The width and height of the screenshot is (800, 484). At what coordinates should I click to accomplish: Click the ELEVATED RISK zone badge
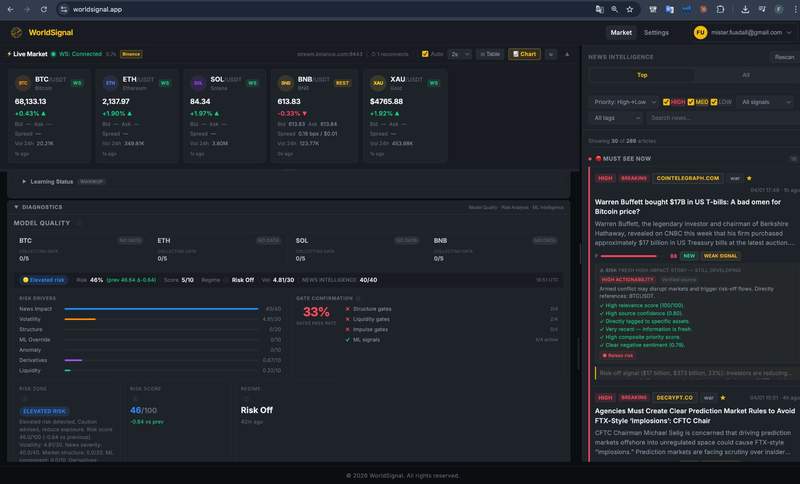pos(44,411)
